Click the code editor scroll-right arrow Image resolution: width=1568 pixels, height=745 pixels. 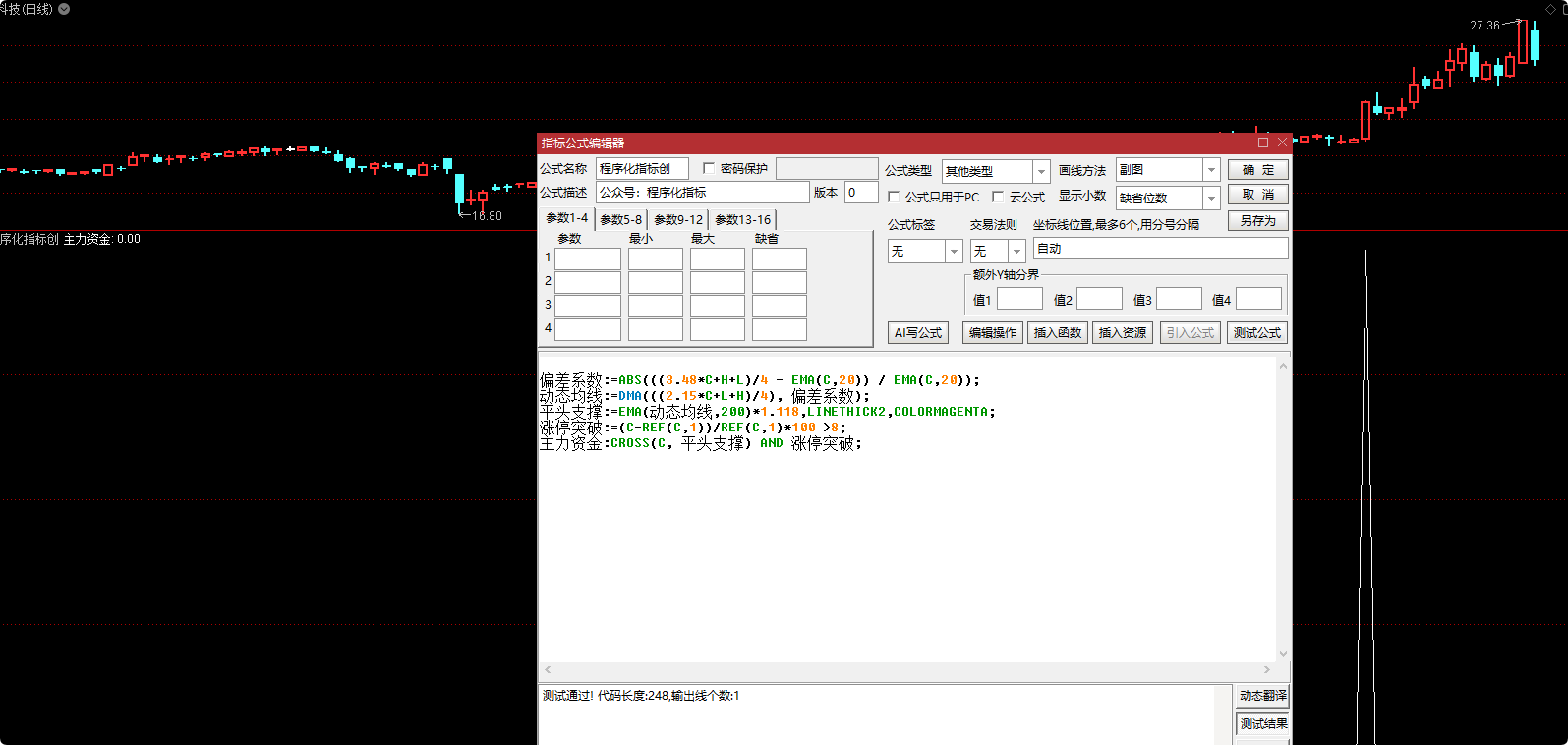point(1266,670)
